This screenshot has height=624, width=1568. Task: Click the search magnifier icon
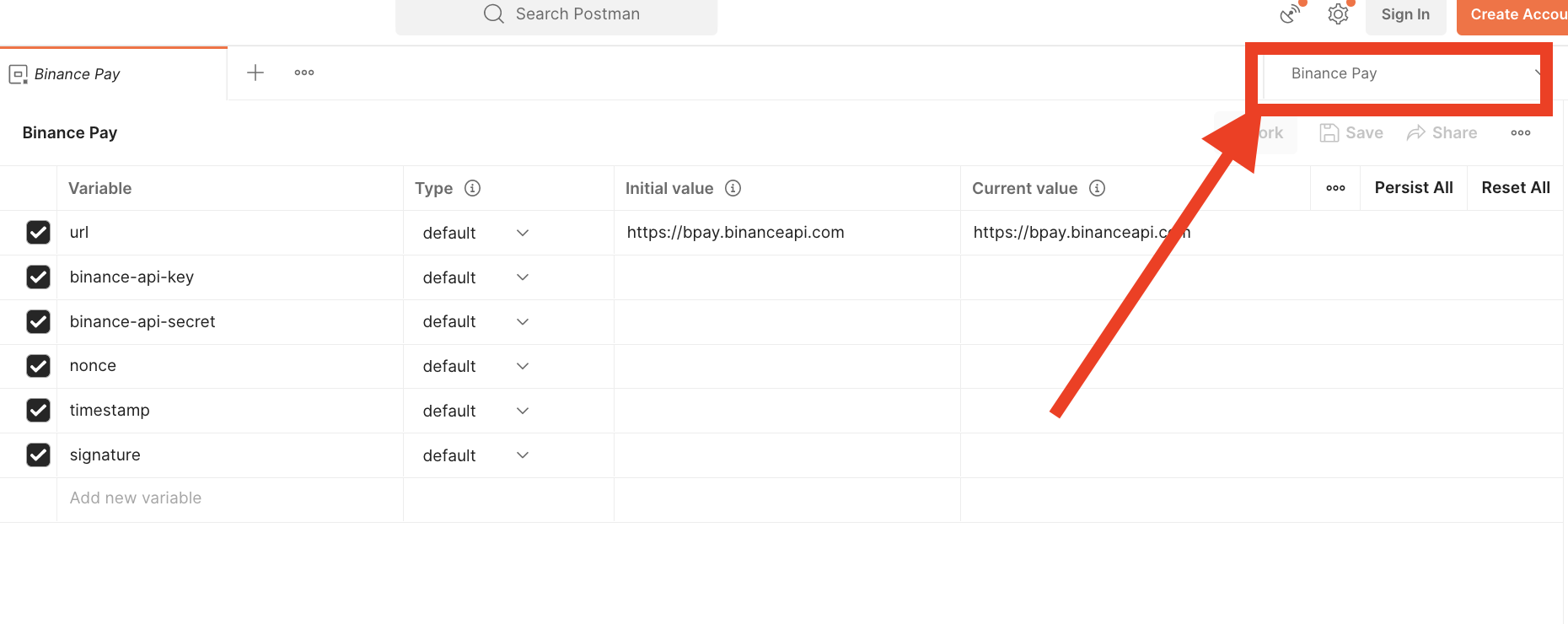494,13
